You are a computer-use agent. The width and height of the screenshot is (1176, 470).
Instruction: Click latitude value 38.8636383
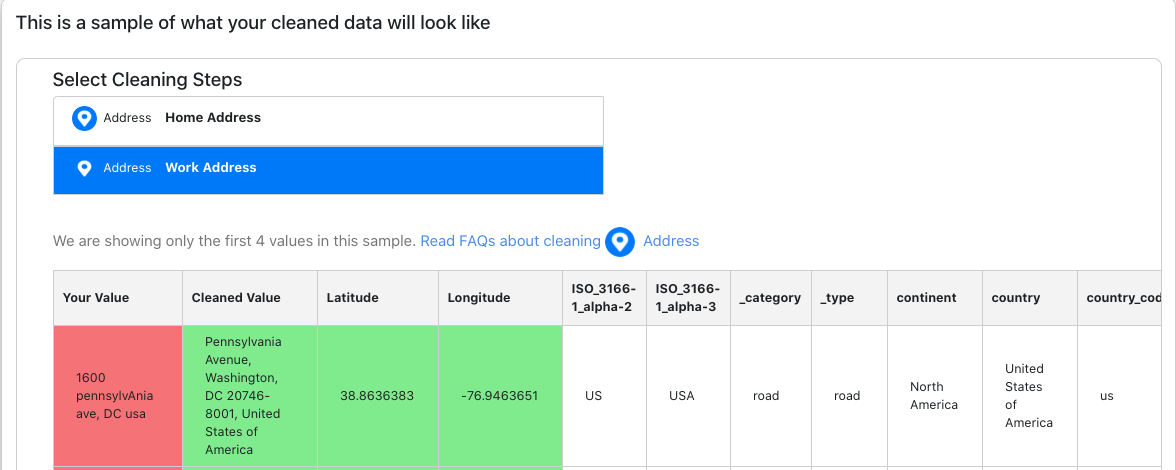[377, 396]
